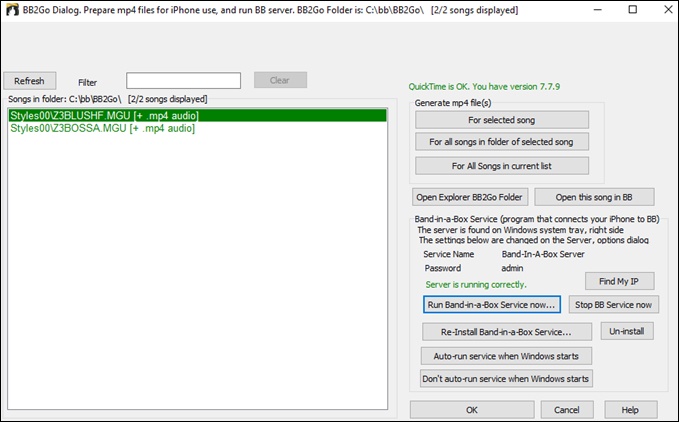The height and width of the screenshot is (422, 679).
Task: Click the Find My IP button
Action: pos(620,281)
